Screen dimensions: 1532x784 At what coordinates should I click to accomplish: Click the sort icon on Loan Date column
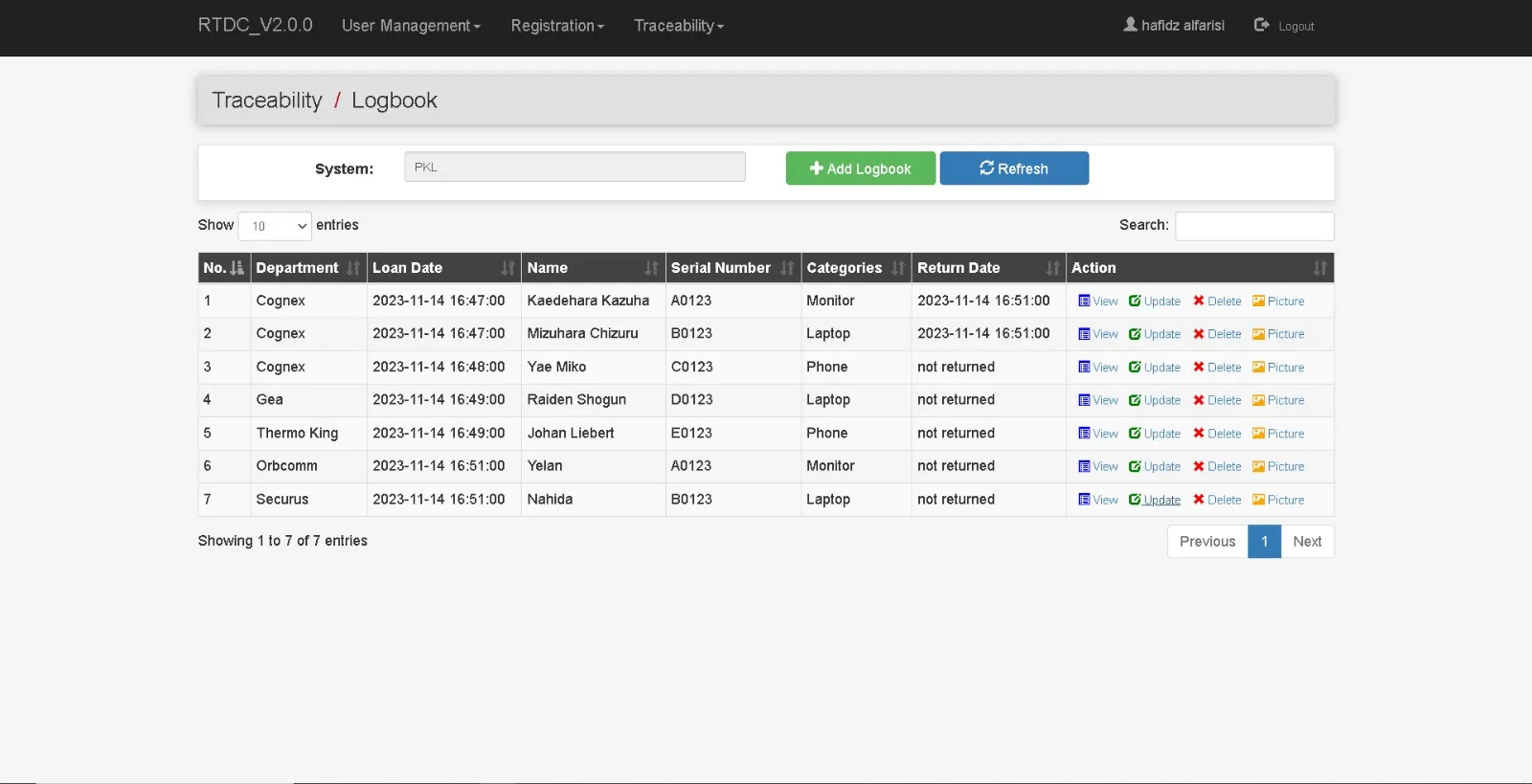(x=507, y=268)
